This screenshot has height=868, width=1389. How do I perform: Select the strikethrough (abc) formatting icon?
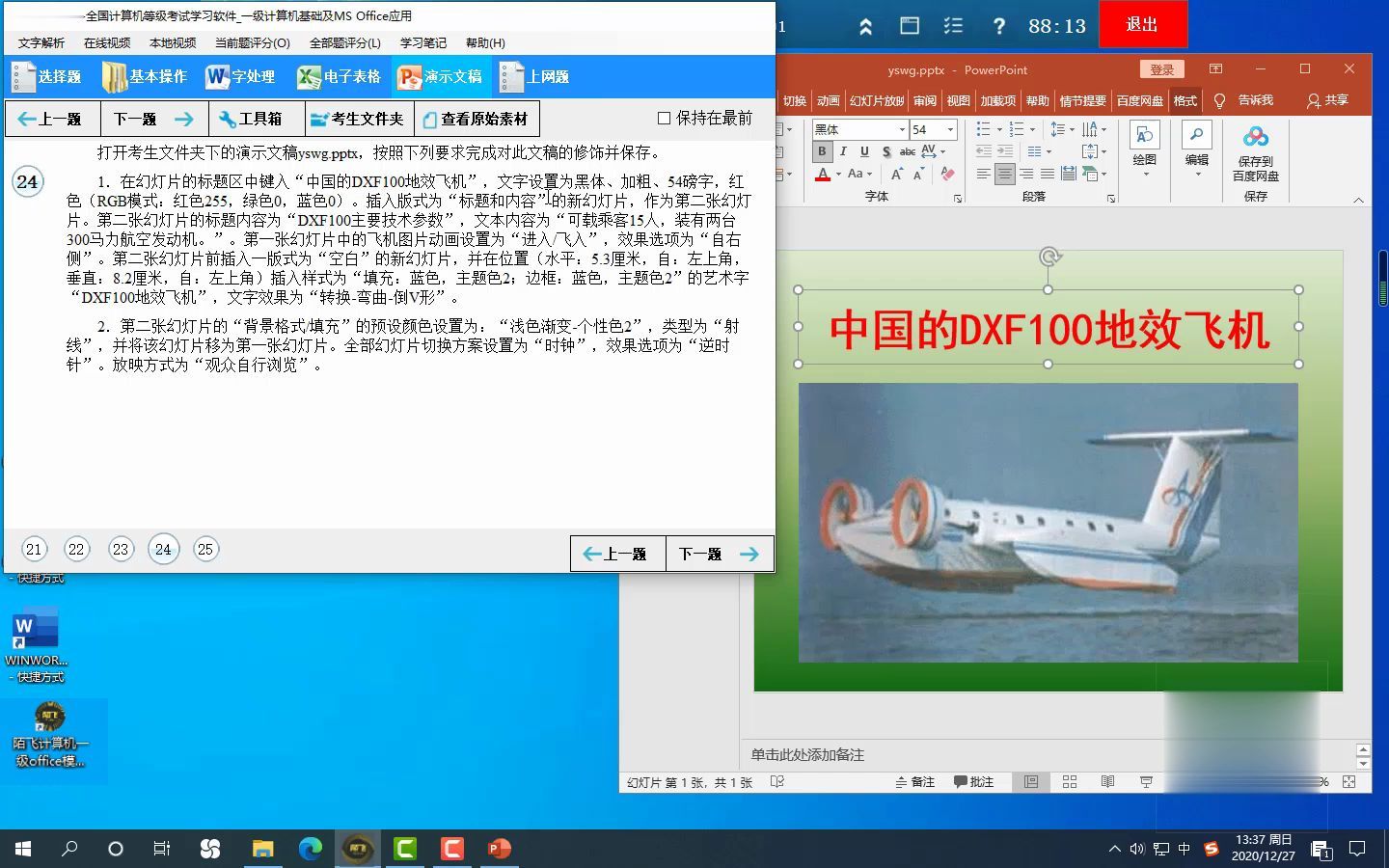(908, 151)
